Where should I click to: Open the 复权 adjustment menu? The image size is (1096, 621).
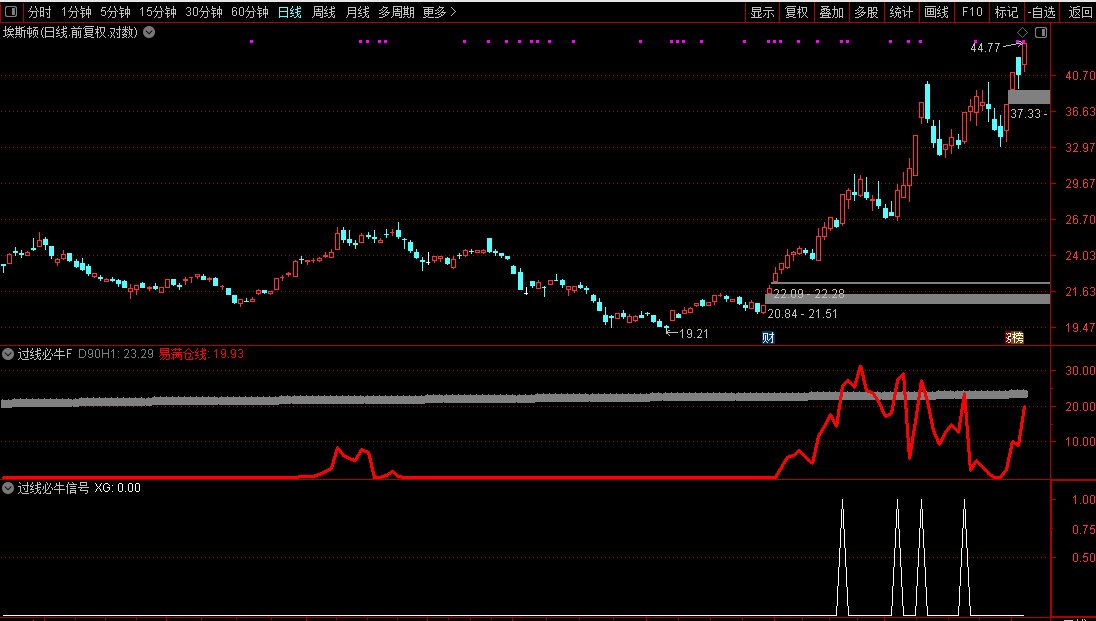click(796, 12)
